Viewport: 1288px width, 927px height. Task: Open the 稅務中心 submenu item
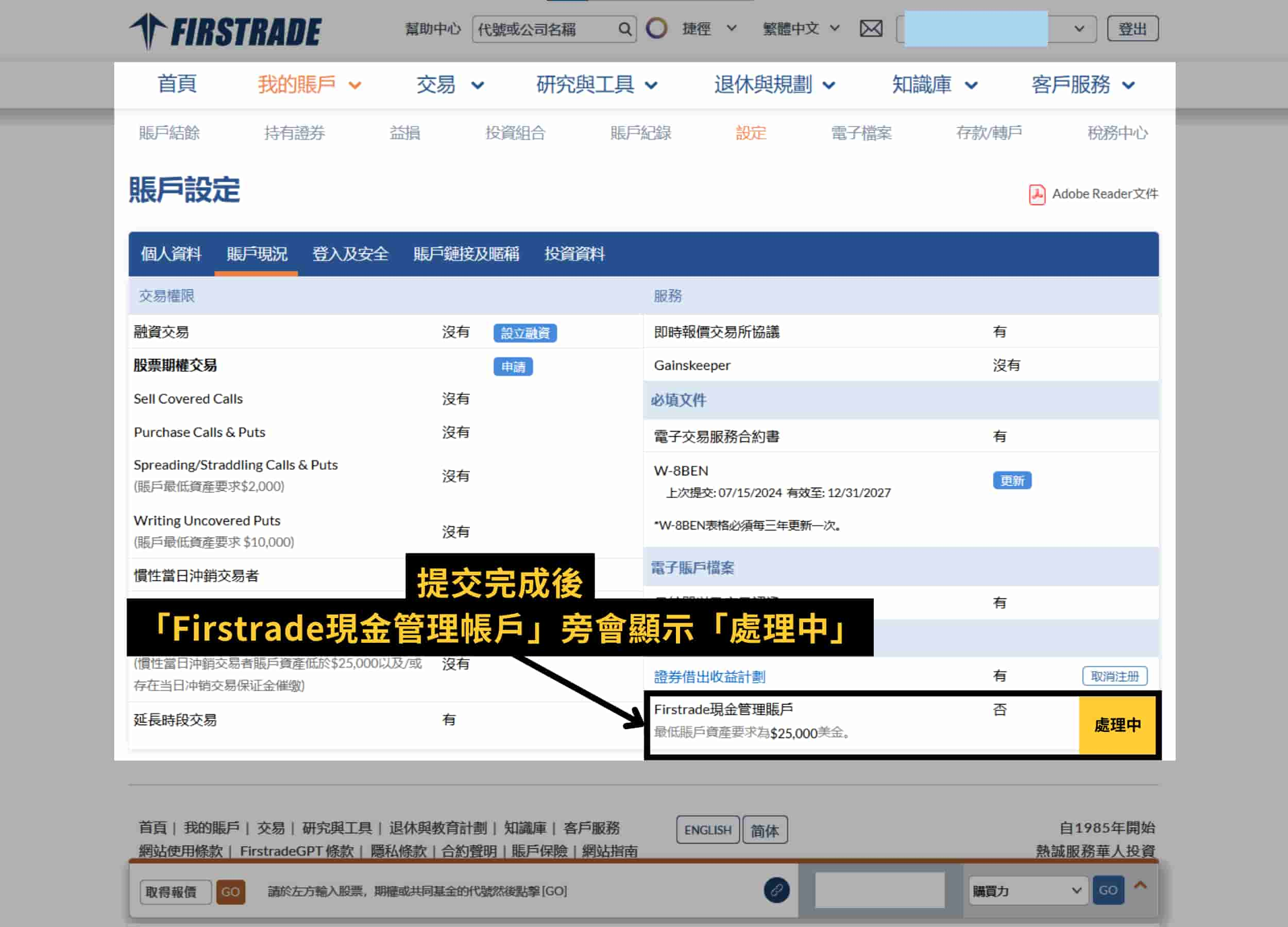(x=1117, y=133)
